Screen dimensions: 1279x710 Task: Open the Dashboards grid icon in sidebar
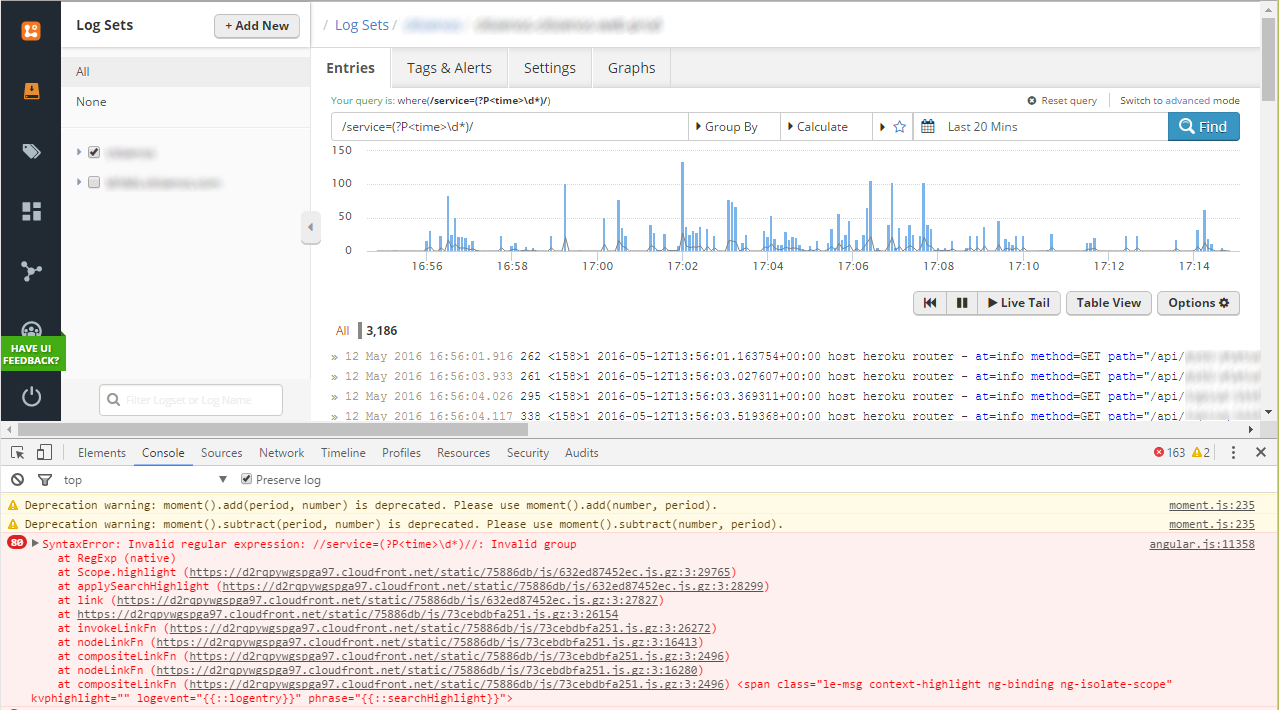(31, 211)
